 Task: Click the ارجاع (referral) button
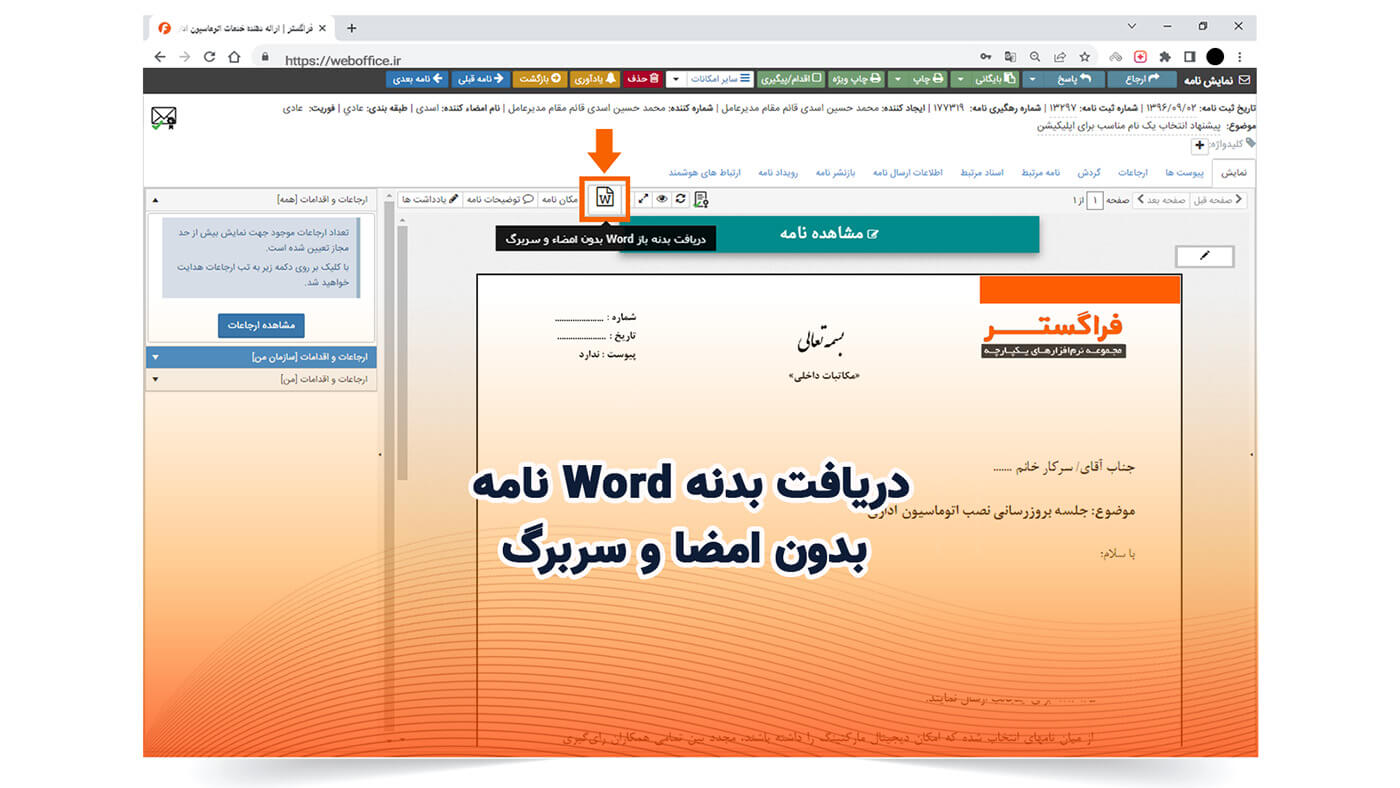pos(1142,80)
